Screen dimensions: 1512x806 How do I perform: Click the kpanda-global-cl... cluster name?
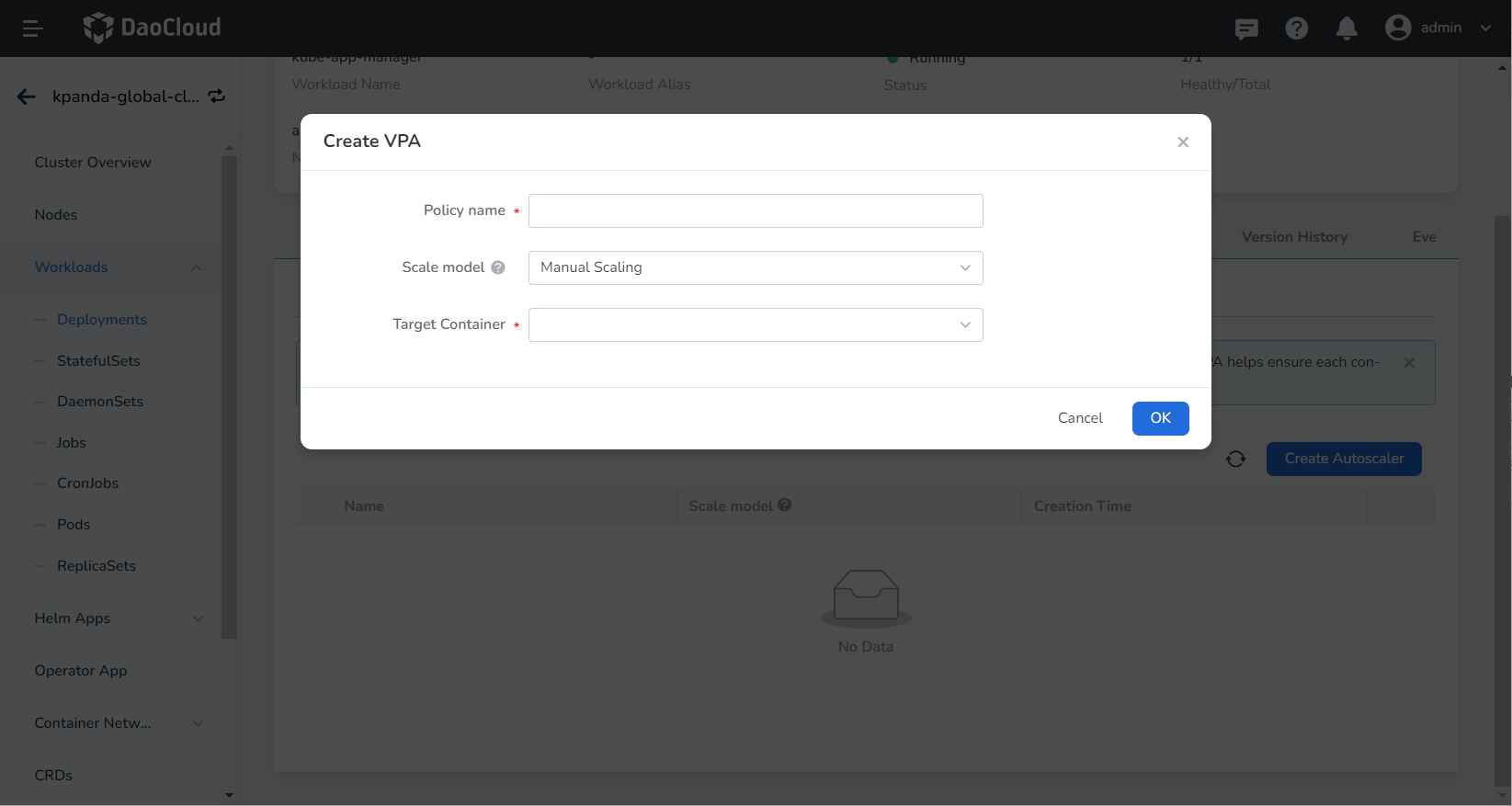[x=126, y=96]
